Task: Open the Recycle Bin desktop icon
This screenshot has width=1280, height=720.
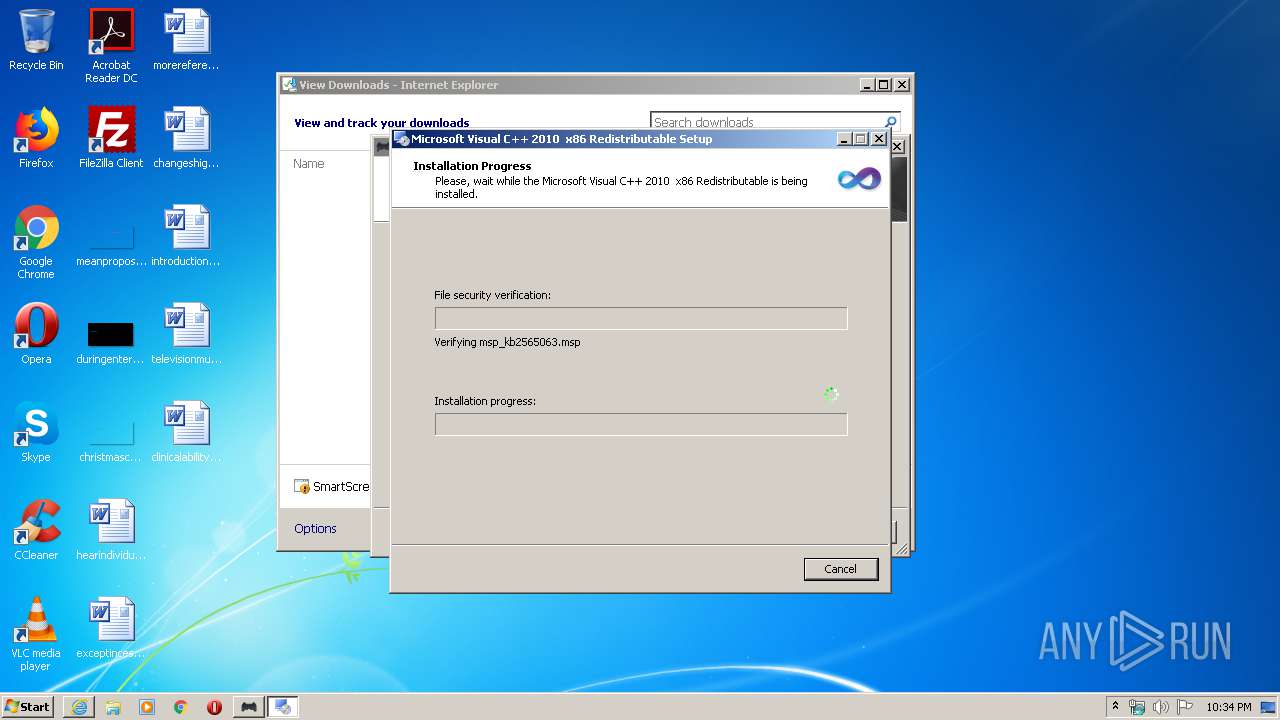Action: pyautogui.click(x=36, y=40)
